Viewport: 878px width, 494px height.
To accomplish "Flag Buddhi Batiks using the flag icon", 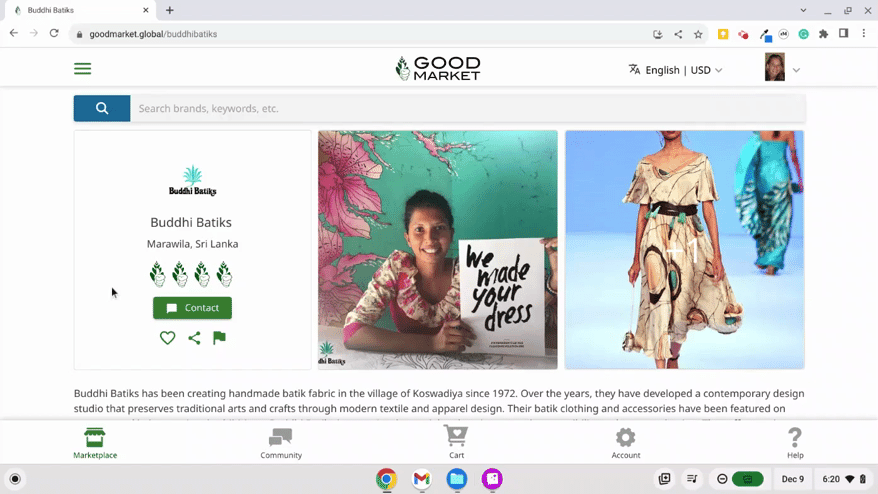I will tap(219, 338).
